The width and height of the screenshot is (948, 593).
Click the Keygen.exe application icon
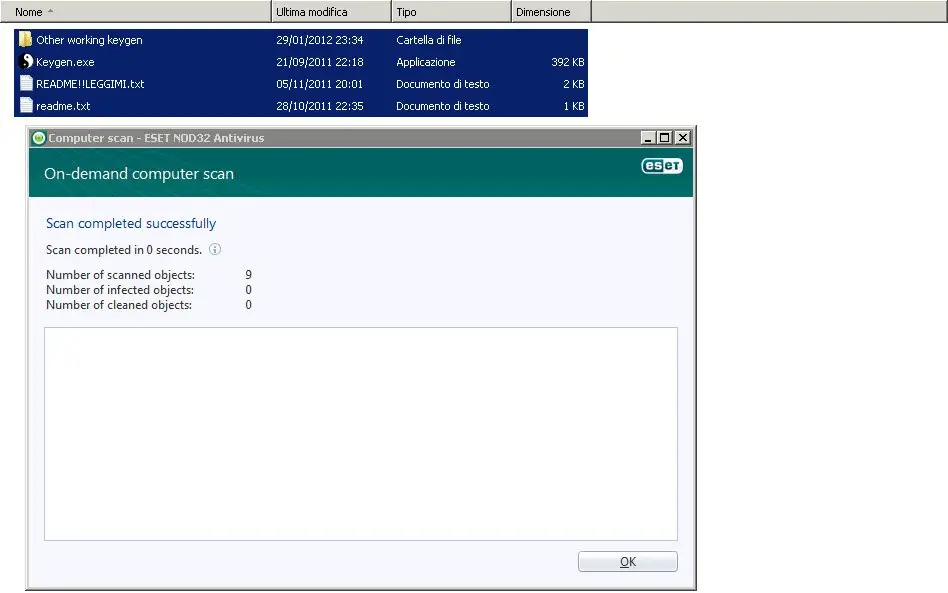[25, 62]
